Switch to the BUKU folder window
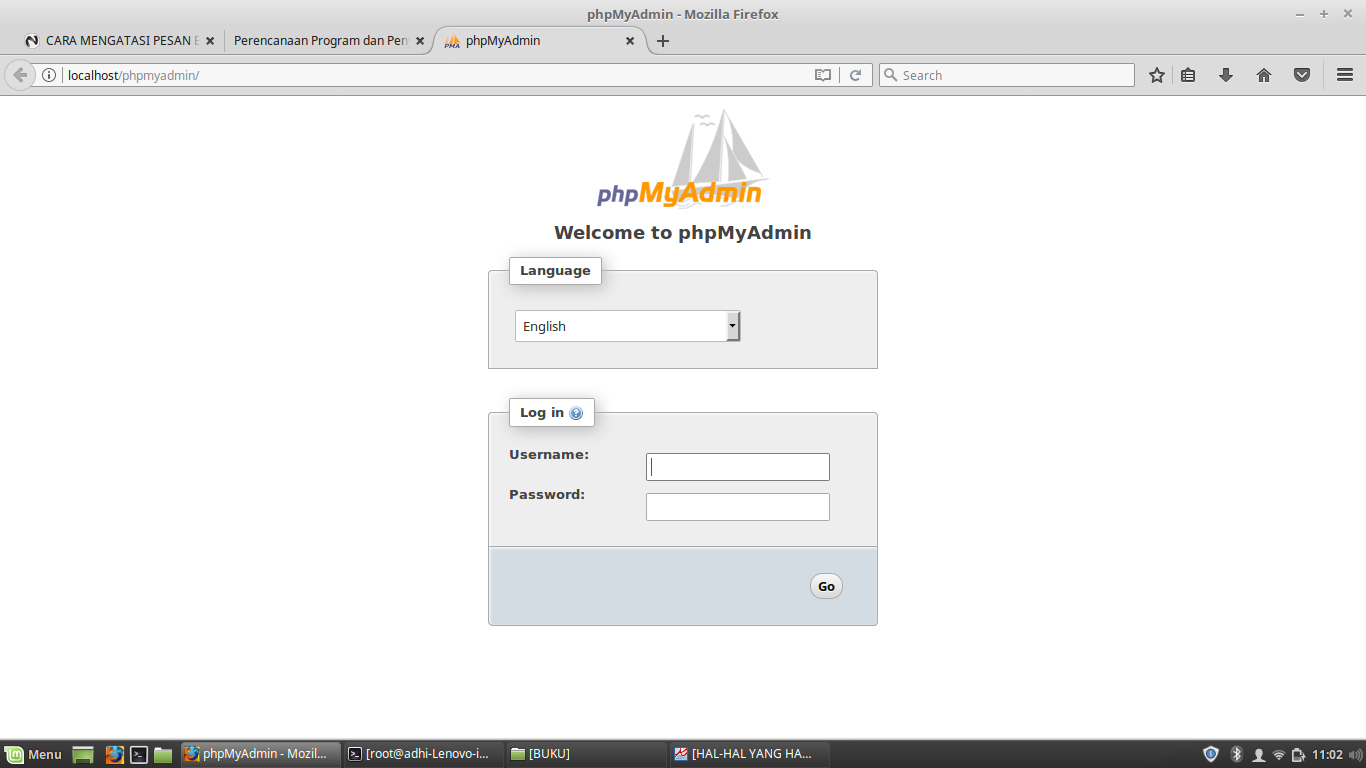Image resolution: width=1366 pixels, height=768 pixels. [x=586, y=754]
